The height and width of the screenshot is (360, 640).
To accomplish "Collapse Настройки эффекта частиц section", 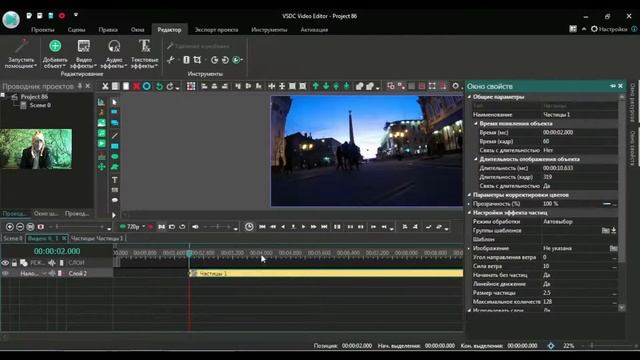I will pos(469,213).
